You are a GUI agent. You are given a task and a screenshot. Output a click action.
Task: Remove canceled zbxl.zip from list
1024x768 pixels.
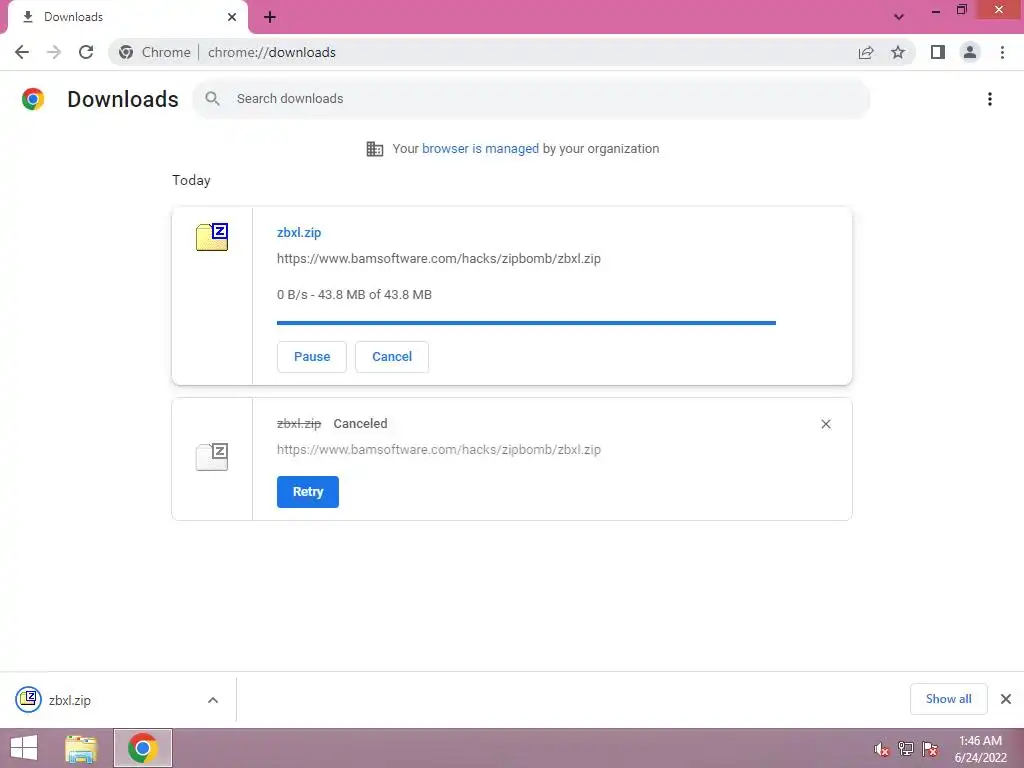coord(826,424)
